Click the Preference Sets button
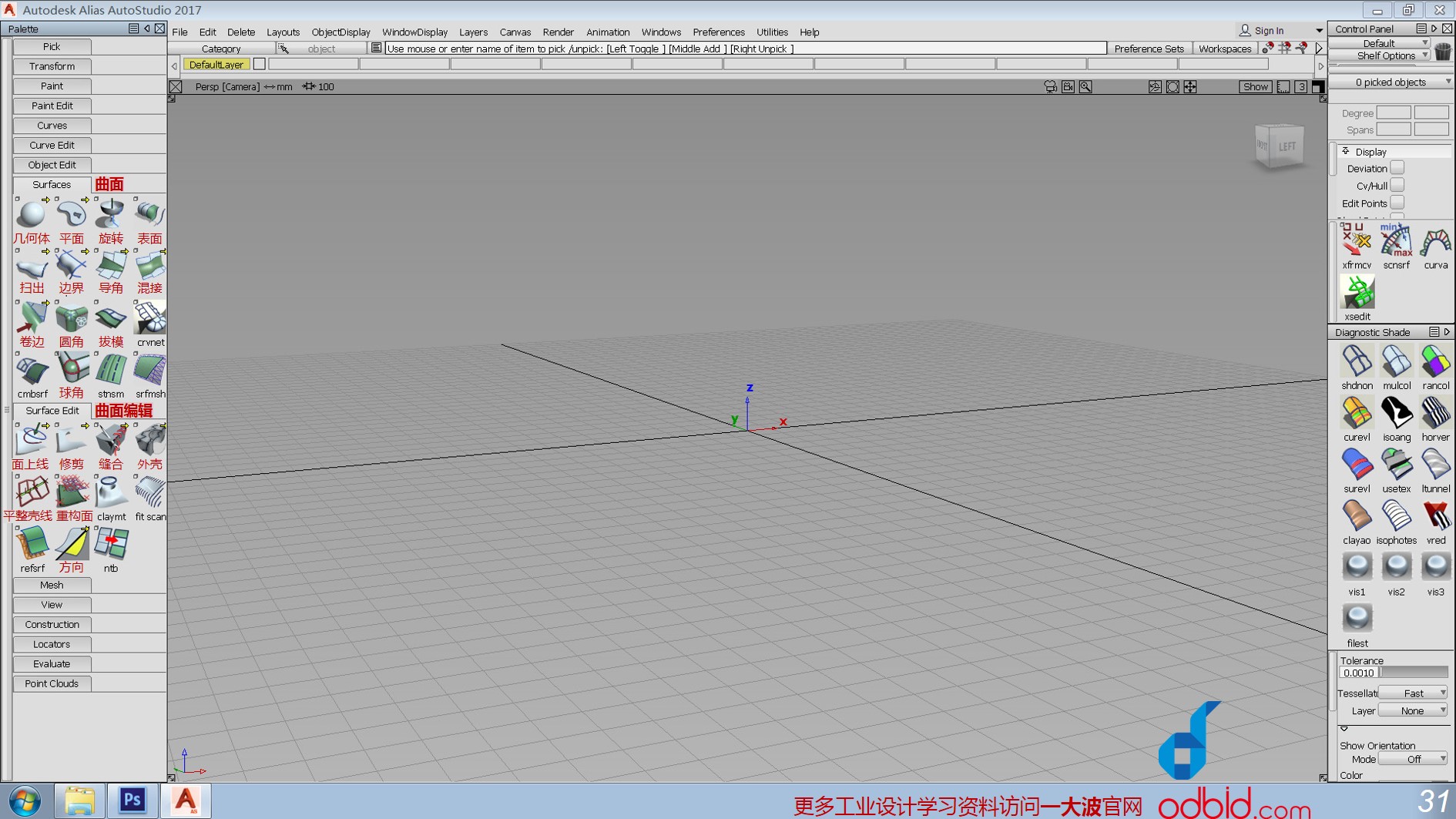The height and width of the screenshot is (819, 1456). click(1149, 49)
